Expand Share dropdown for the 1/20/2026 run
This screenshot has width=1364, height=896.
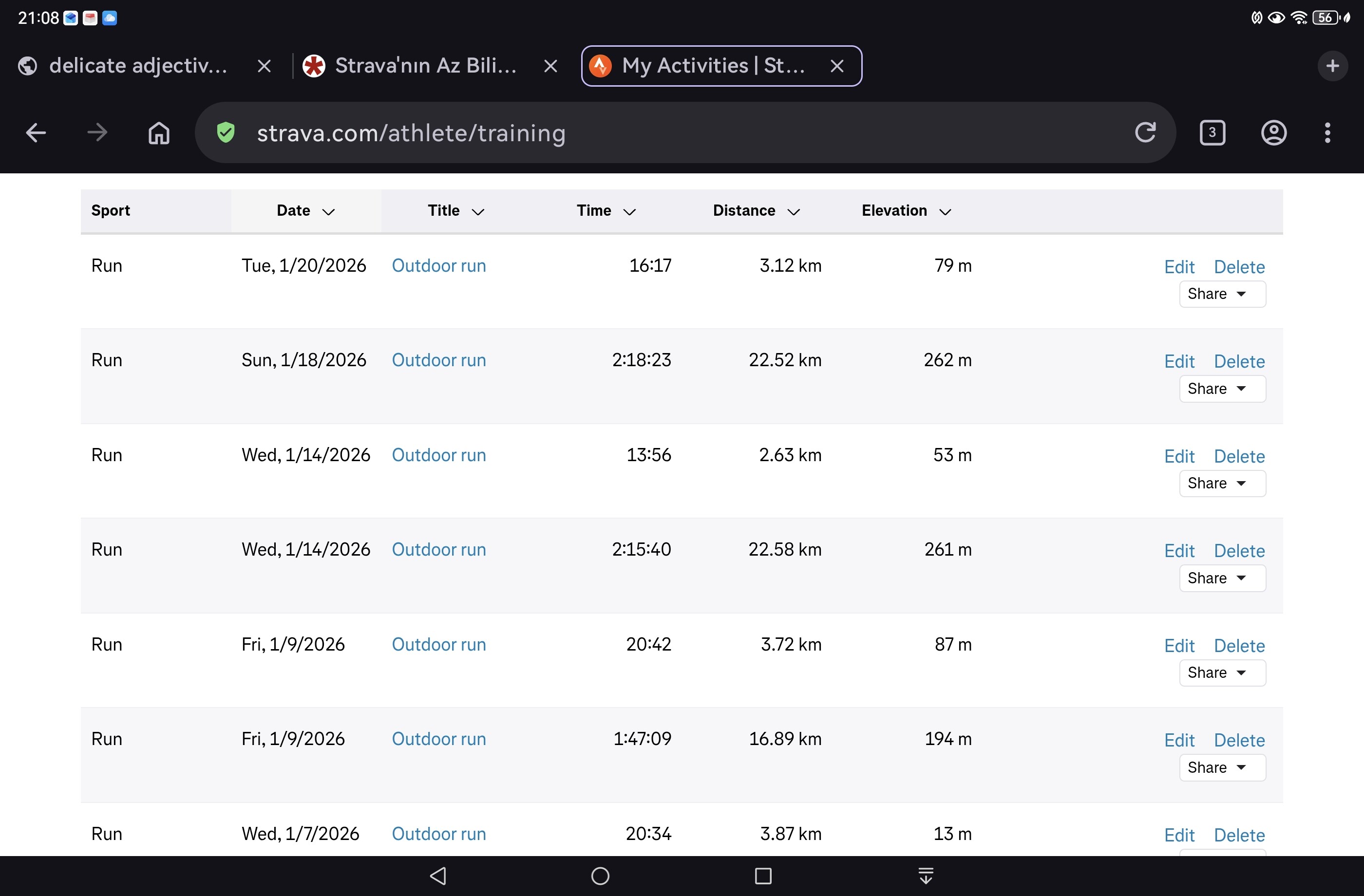click(1222, 294)
